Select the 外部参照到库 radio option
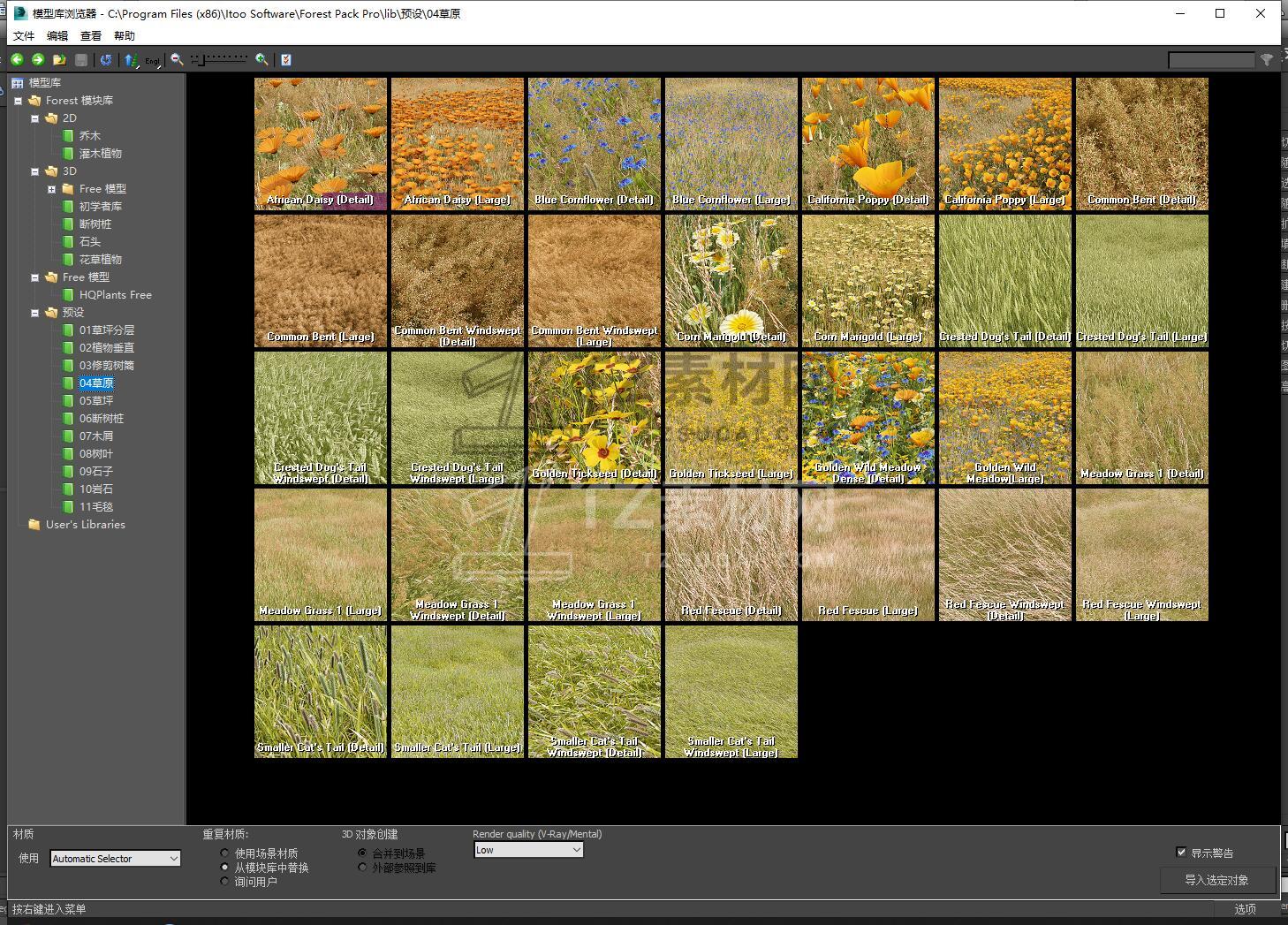Screen dimensions: 1288x925 (362, 868)
